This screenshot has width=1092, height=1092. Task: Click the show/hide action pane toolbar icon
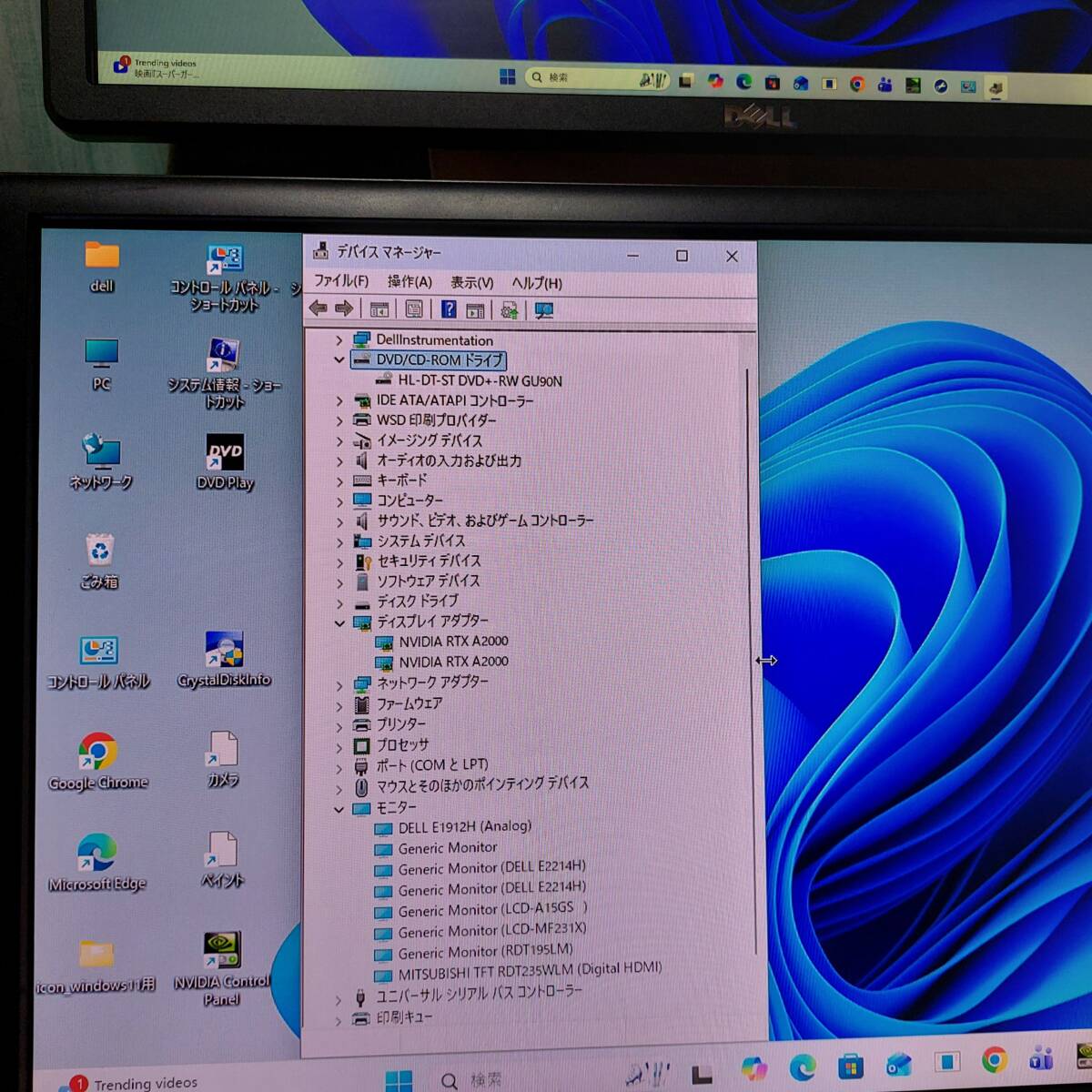pyautogui.click(x=475, y=310)
